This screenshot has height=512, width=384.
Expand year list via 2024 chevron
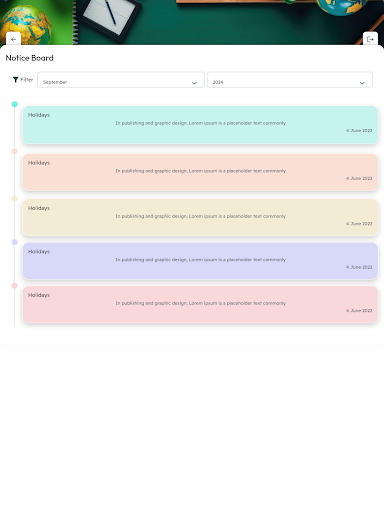(x=362, y=83)
